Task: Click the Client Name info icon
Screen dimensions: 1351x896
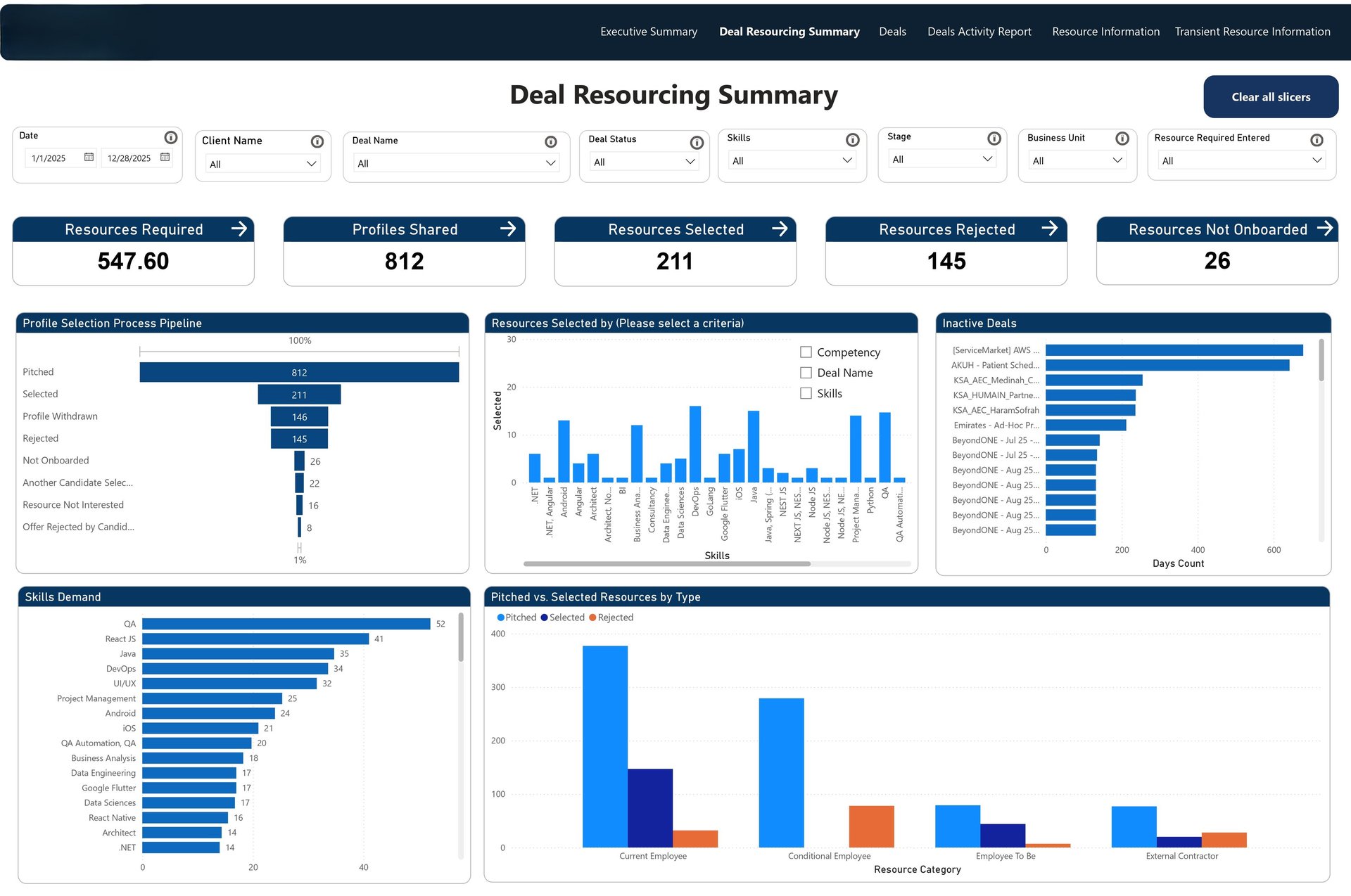Action: 317,141
